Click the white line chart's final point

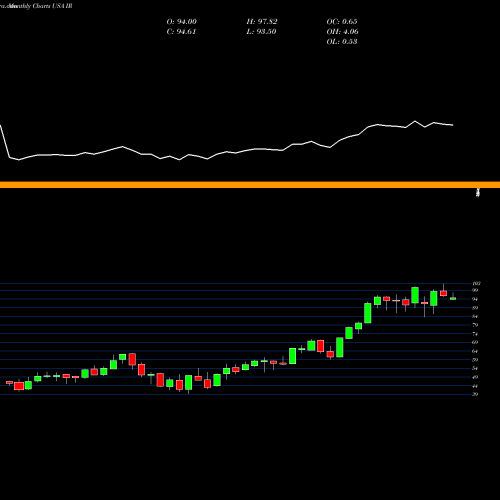(453, 125)
